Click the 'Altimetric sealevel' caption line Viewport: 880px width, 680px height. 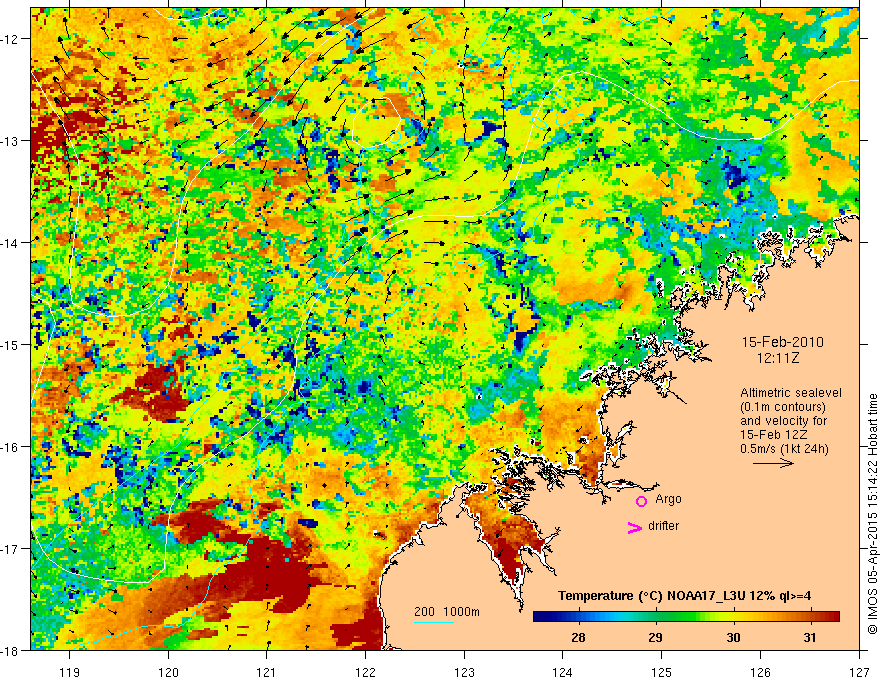[x=791, y=393]
